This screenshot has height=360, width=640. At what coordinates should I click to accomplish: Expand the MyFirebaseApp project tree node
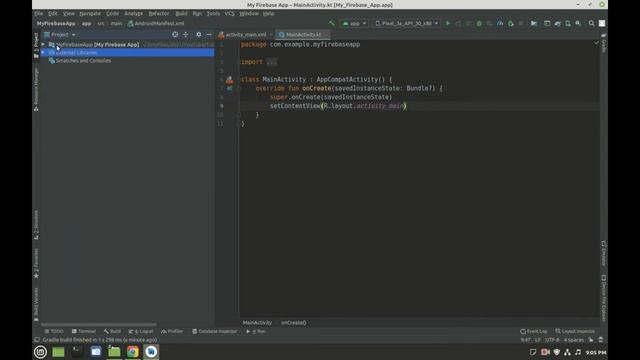[x=43, y=44]
